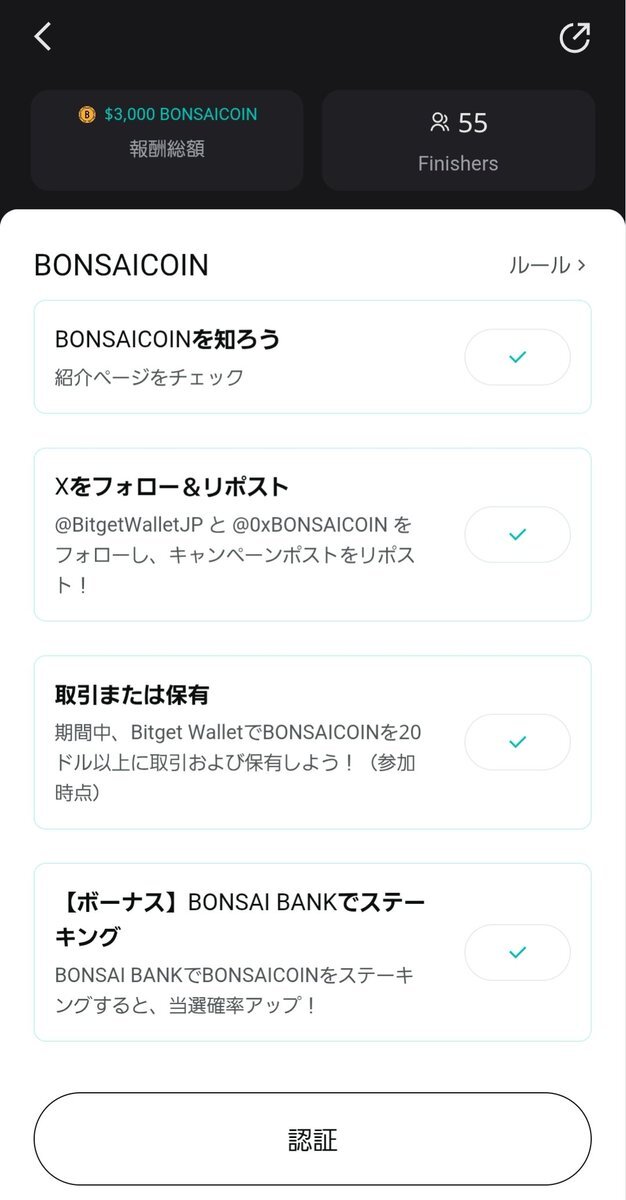This screenshot has height=1200, width=626.
Task: Tap checkmark for Xをフォロー＆リポスト task
Action: [517, 535]
